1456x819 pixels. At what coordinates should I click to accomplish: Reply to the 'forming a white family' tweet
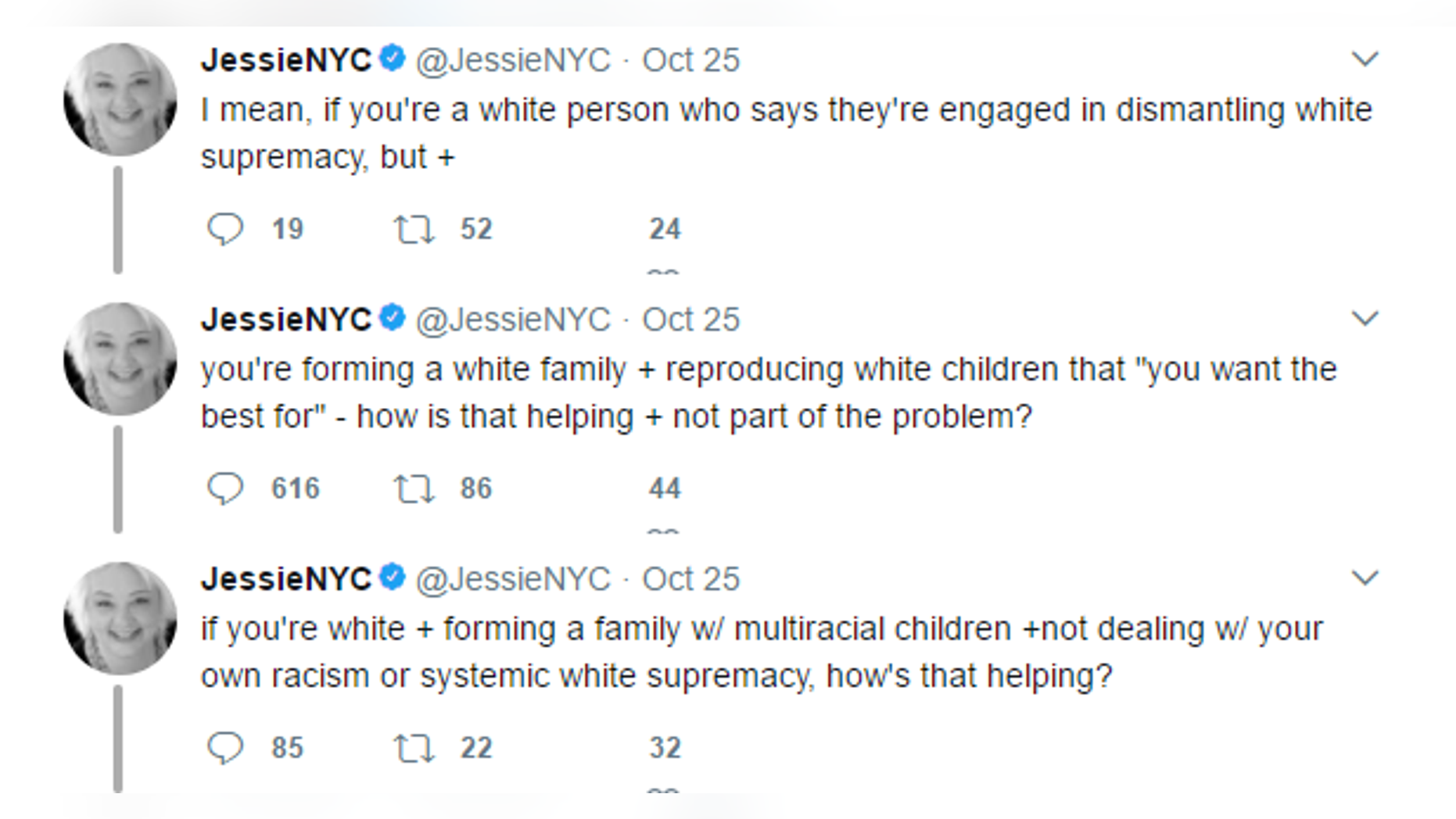[x=225, y=488]
